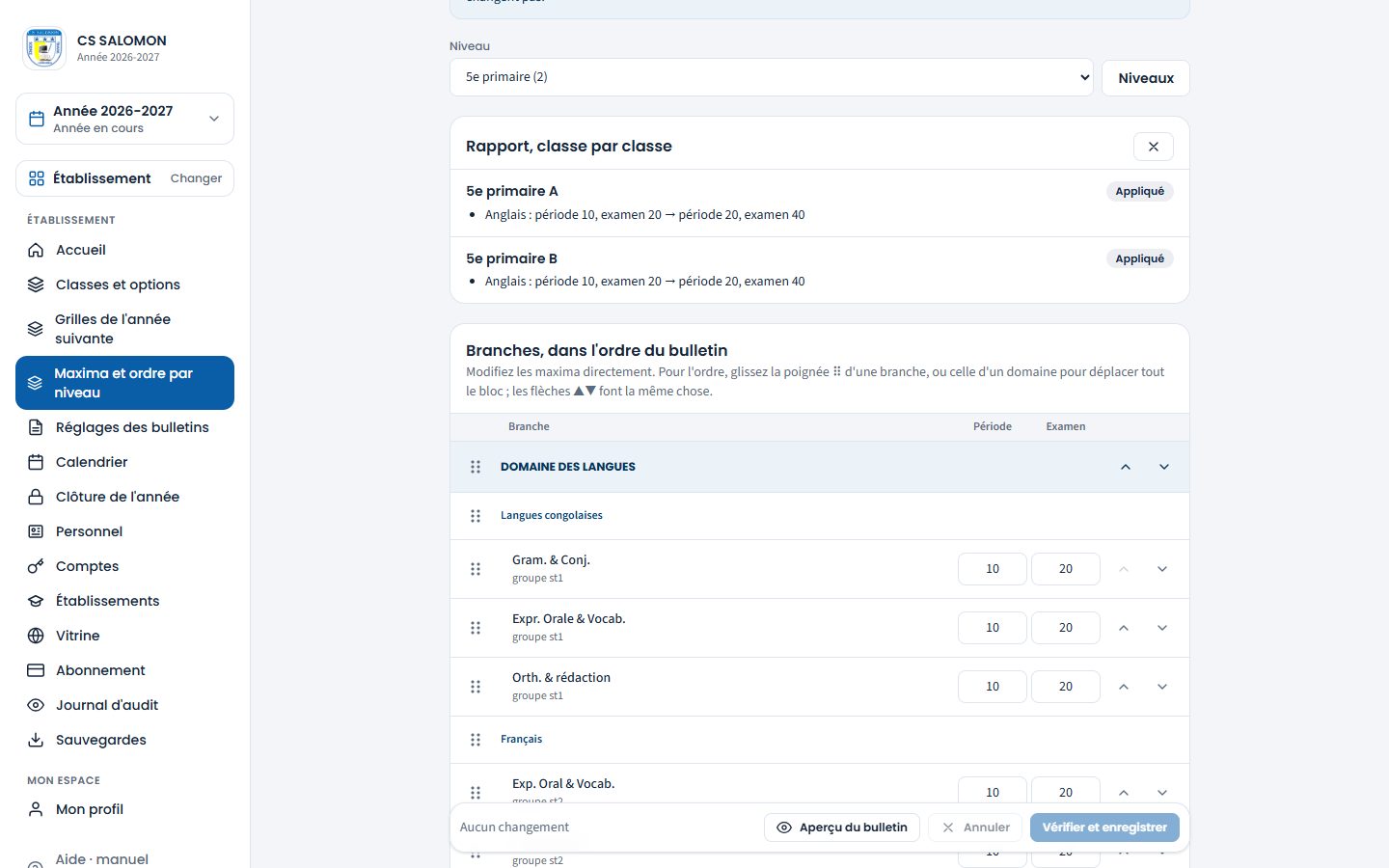The image size is (1389, 868).
Task: Open the Sauvegardes page
Action: pos(124,740)
